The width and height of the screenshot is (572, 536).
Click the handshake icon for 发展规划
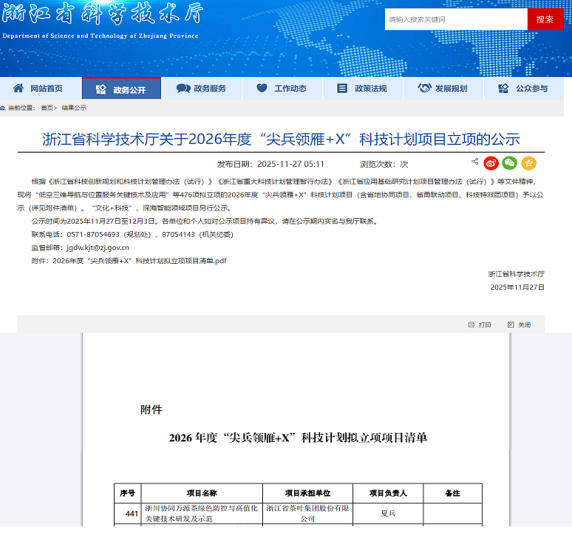[x=424, y=88]
